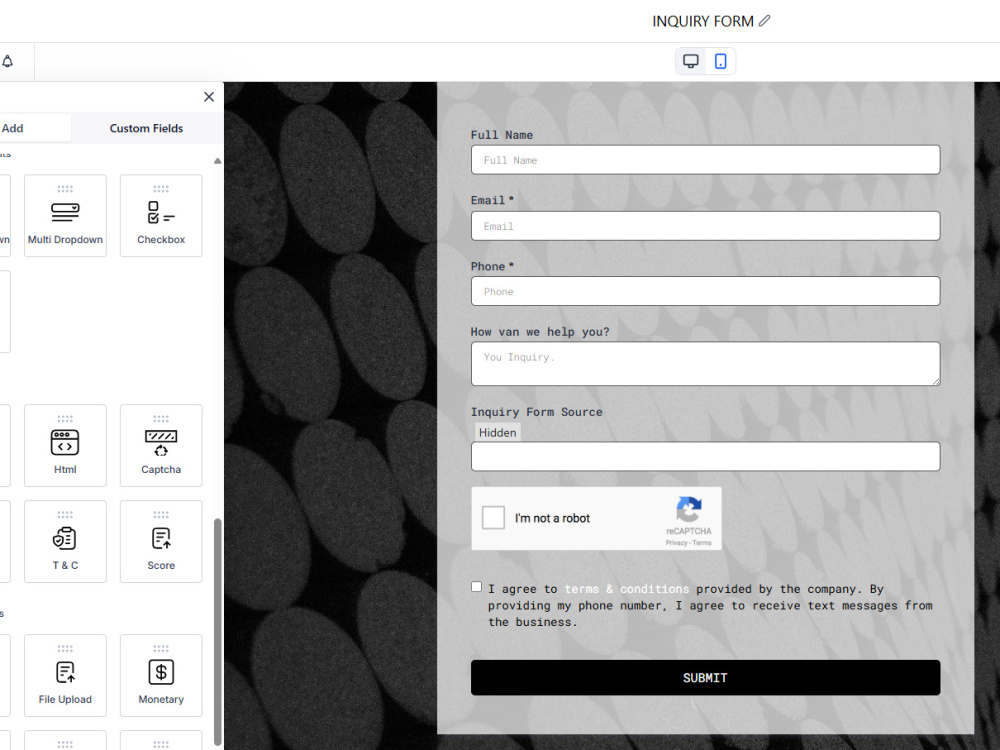
Task: Select the 'Email *' field label
Action: [492, 200]
